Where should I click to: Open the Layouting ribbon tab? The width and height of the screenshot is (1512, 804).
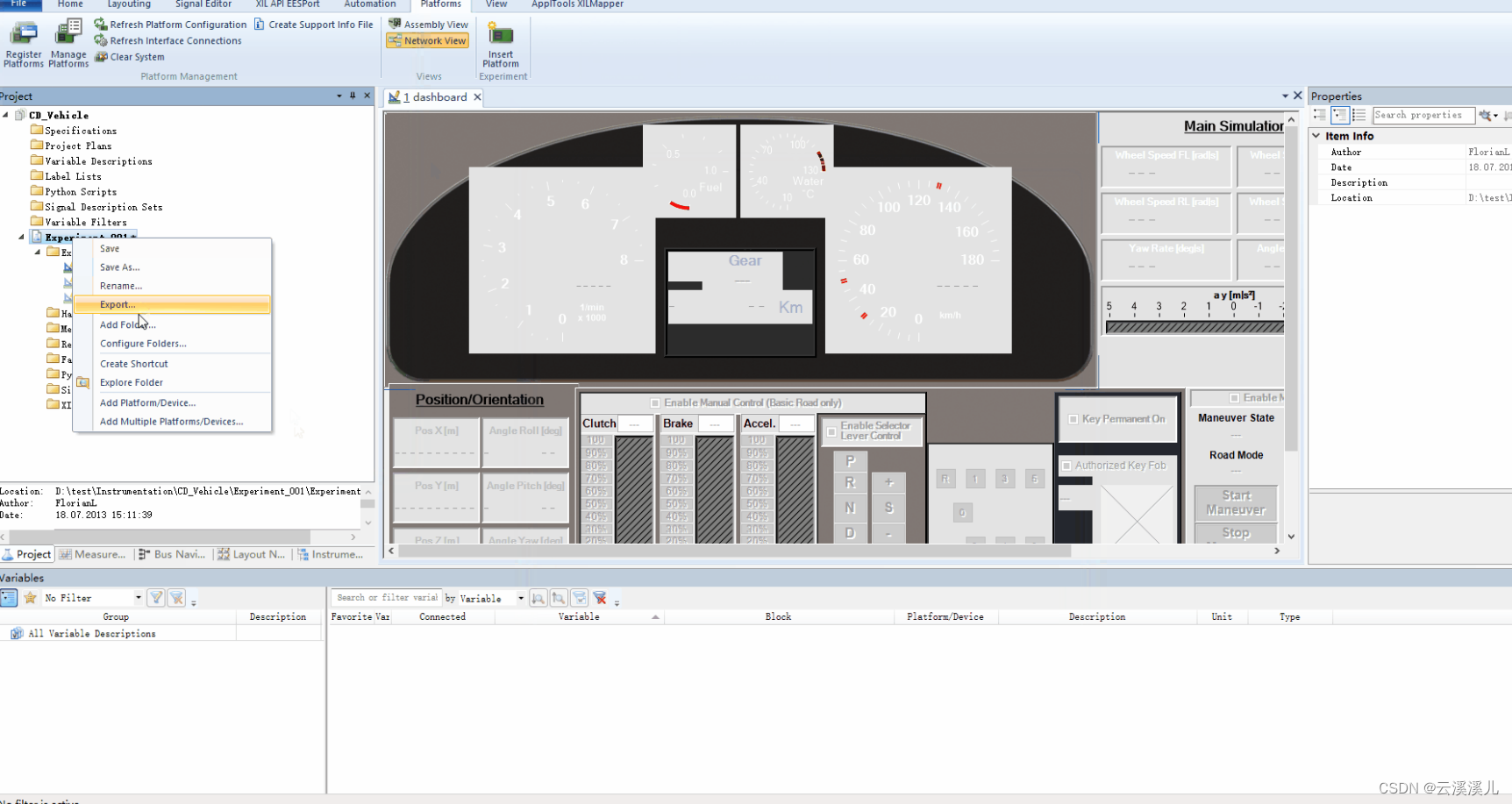pyautogui.click(x=129, y=4)
